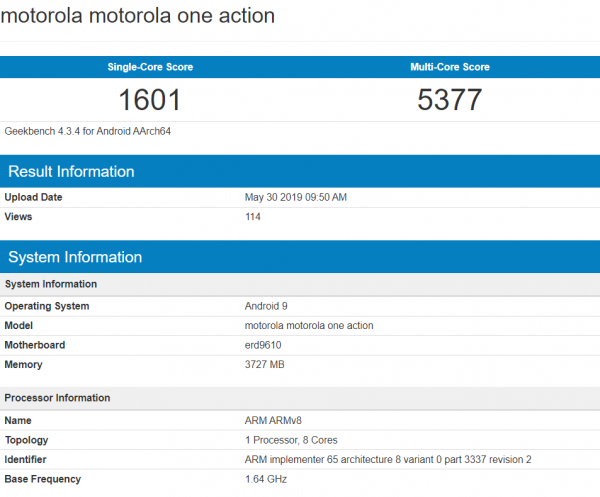This screenshot has height=497, width=600.
Task: Click the Processor Information subheader
Action: (x=300, y=398)
